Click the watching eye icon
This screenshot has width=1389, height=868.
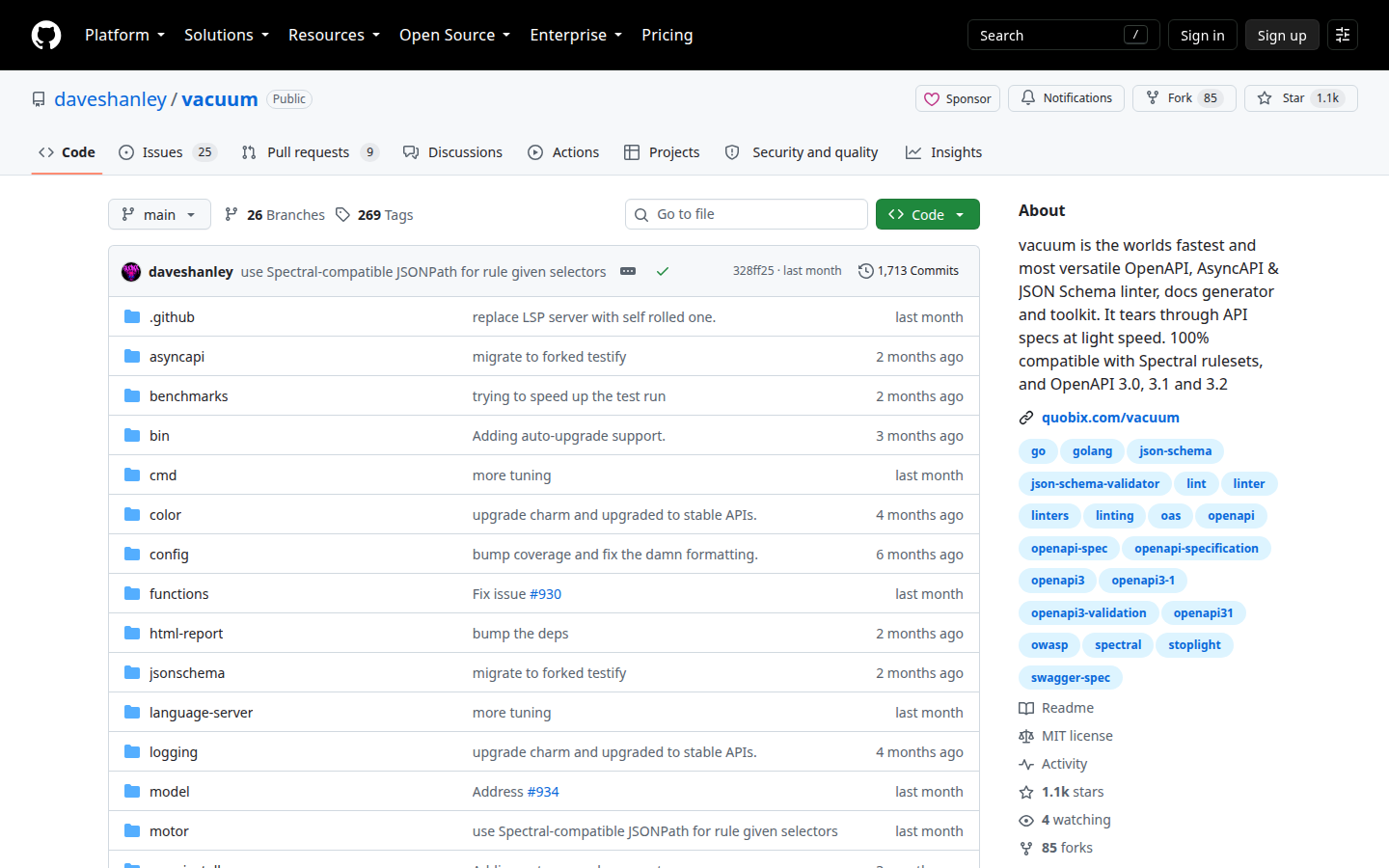click(x=1026, y=820)
